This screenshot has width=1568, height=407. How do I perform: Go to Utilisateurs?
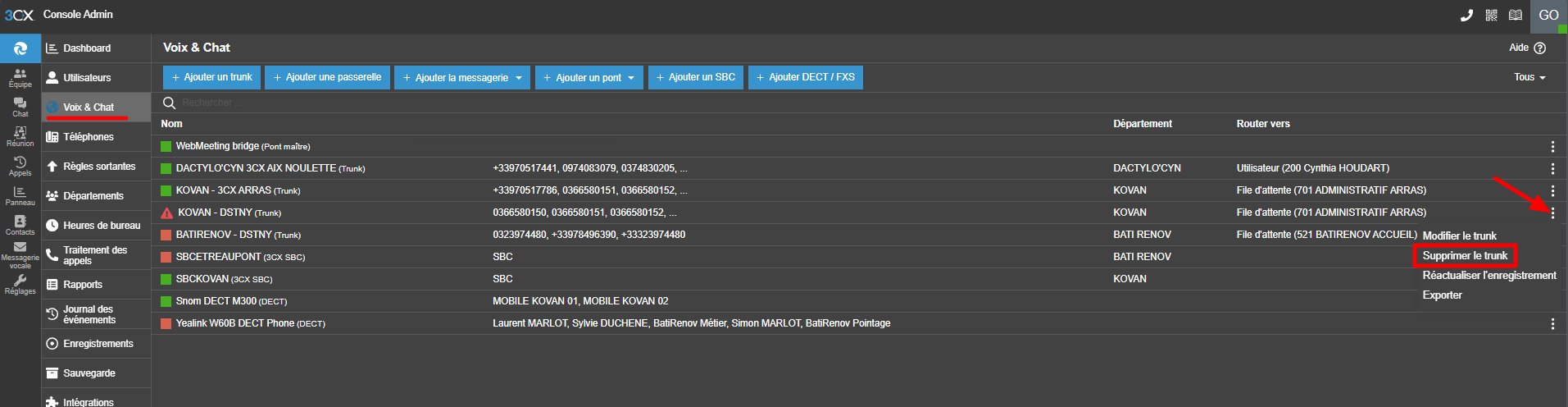(96, 78)
